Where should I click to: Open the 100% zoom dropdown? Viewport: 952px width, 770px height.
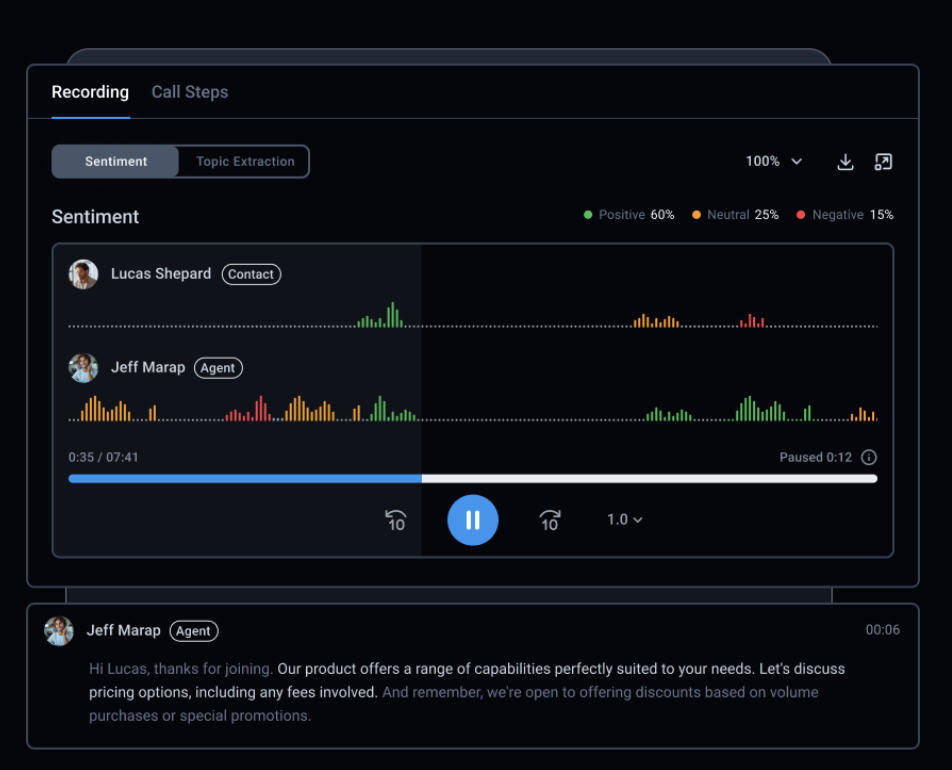[x=774, y=161]
